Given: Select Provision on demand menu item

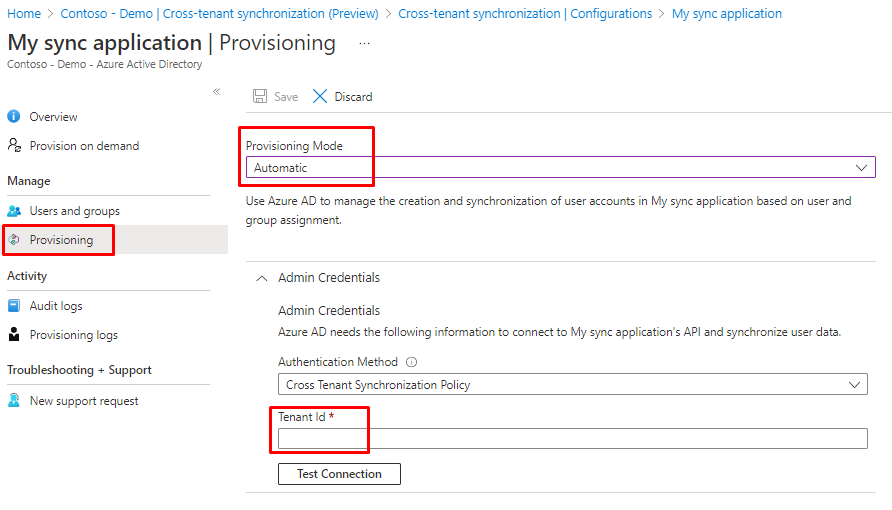Looking at the screenshot, I should (84, 146).
